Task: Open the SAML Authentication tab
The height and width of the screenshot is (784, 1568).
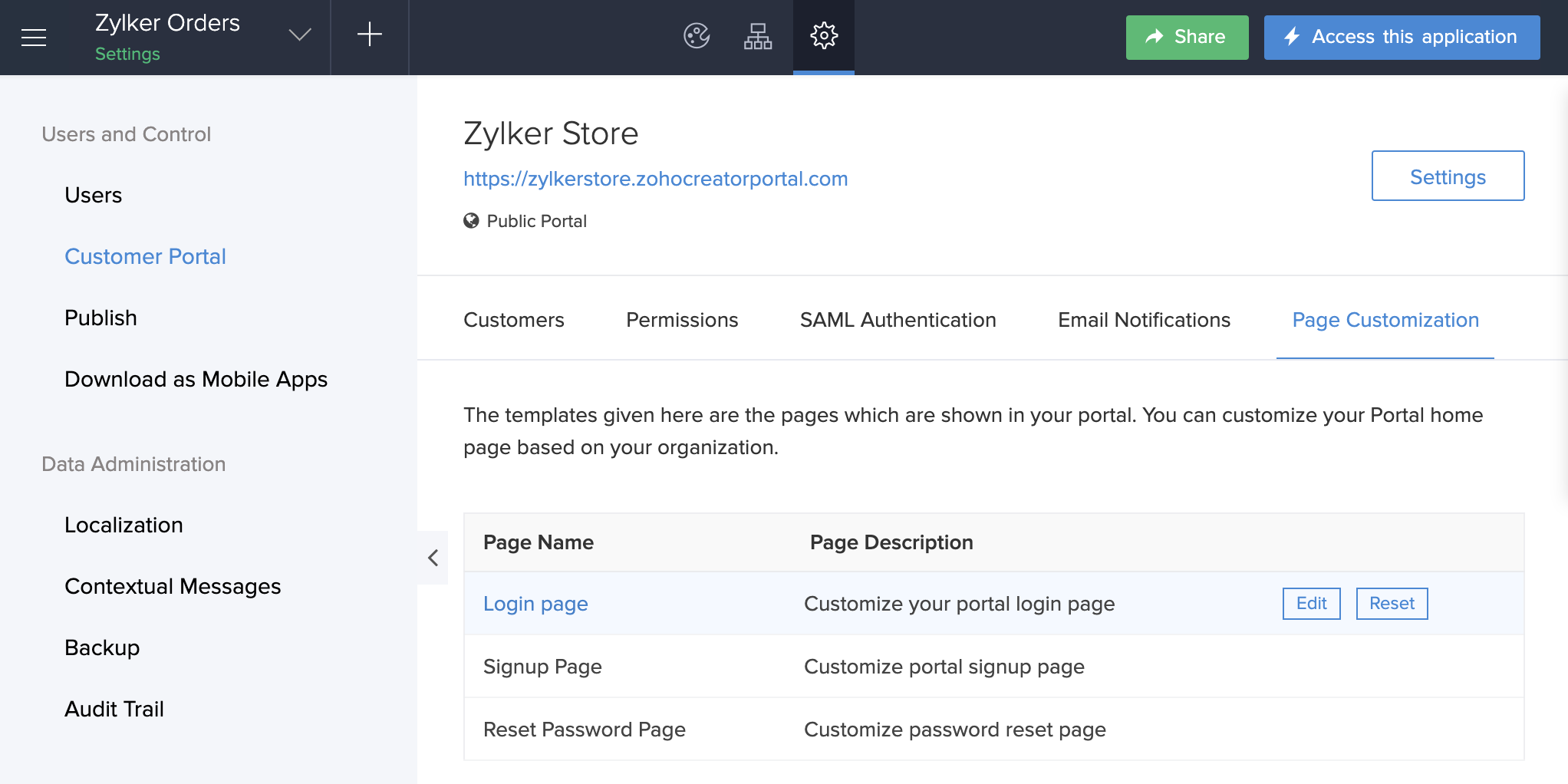Action: pos(898,320)
